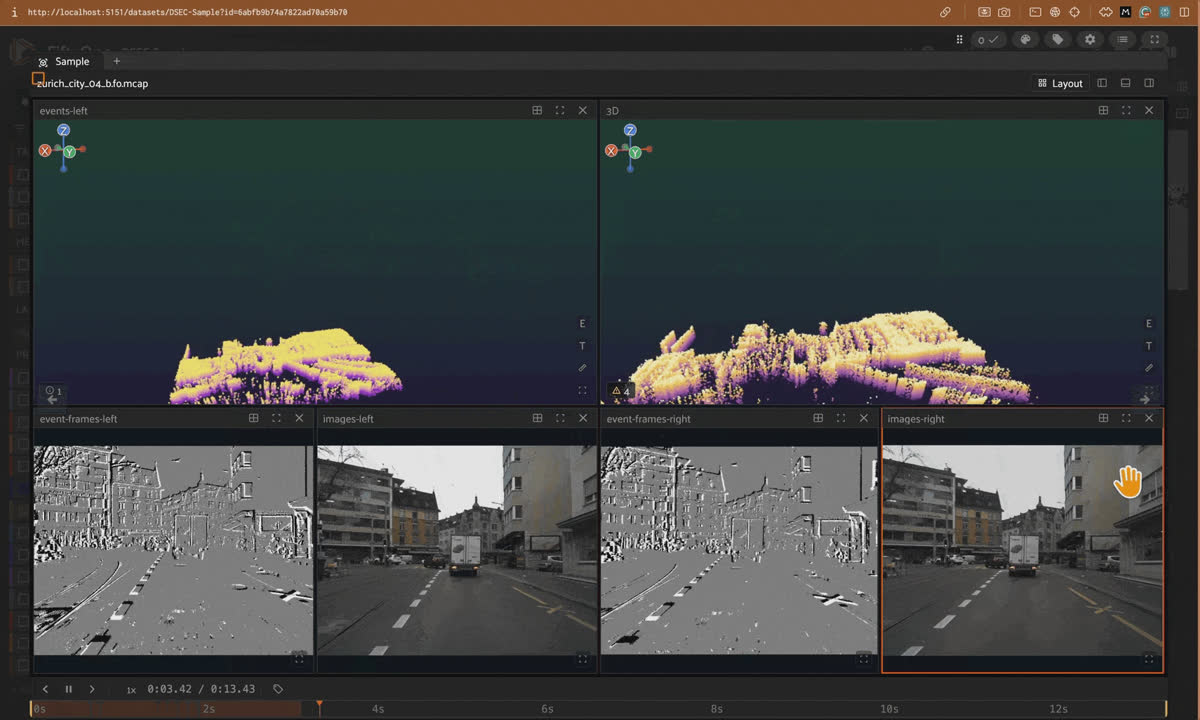Open display options gear in modal toolbar
The width and height of the screenshot is (1200, 720).
1090,40
